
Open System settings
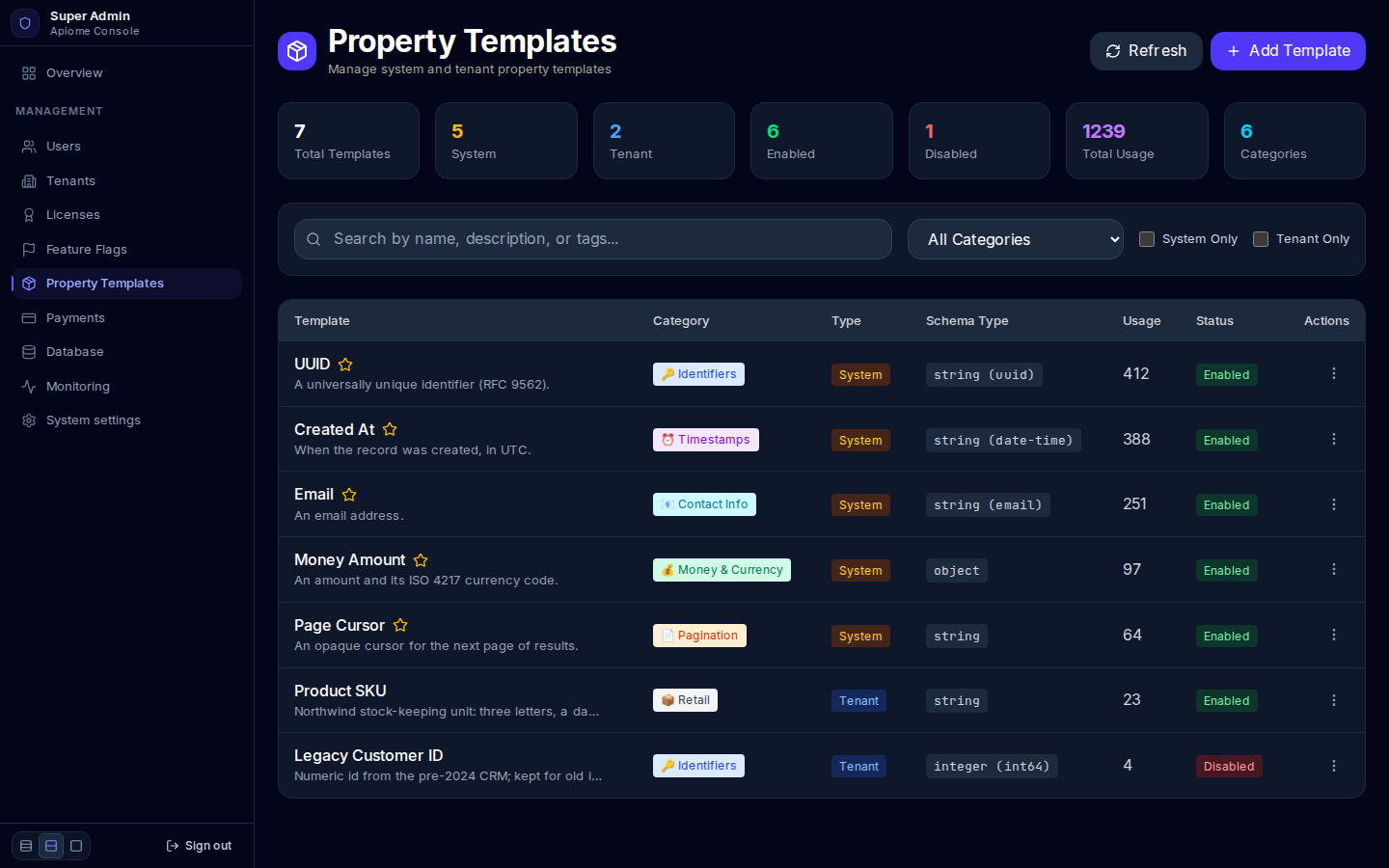pos(126,420)
